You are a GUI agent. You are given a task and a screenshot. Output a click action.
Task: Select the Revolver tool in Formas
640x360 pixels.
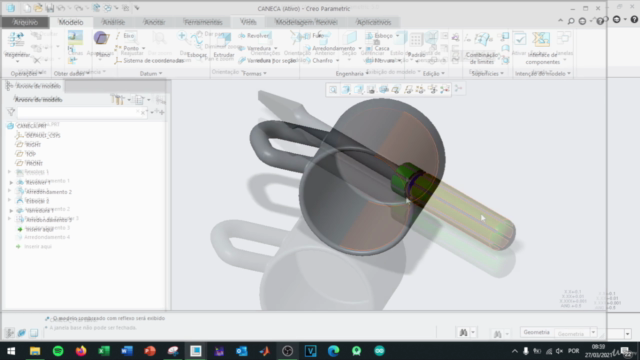tap(254, 36)
